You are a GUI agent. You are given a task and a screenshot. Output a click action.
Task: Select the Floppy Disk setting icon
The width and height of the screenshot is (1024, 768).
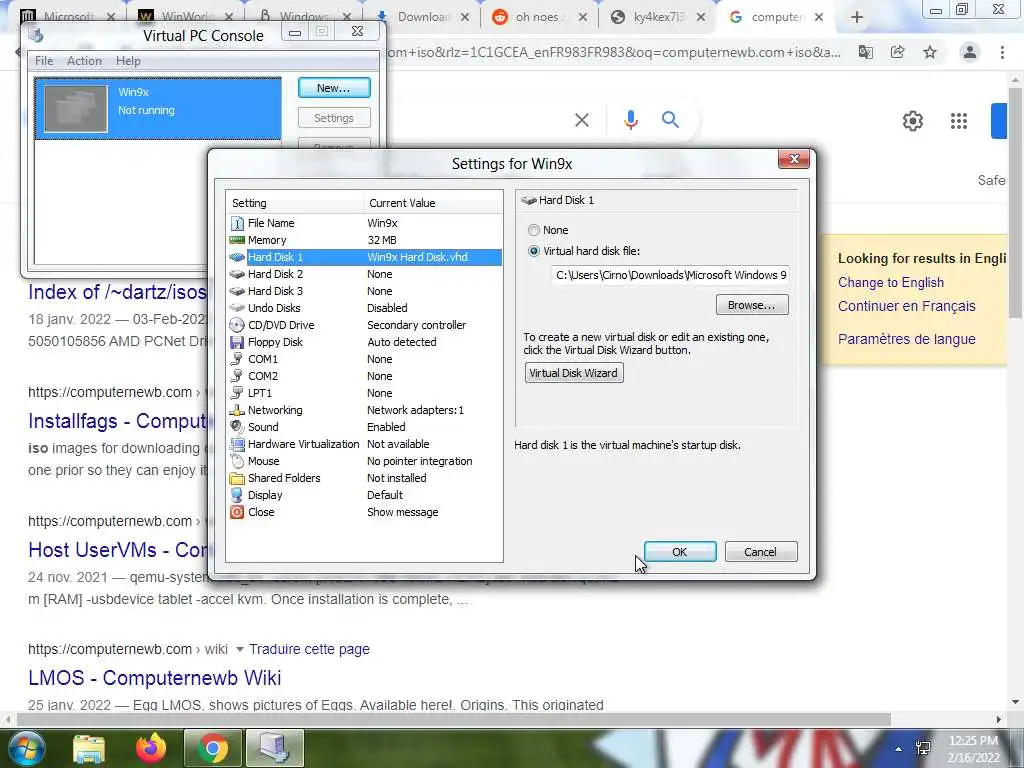pyautogui.click(x=237, y=342)
